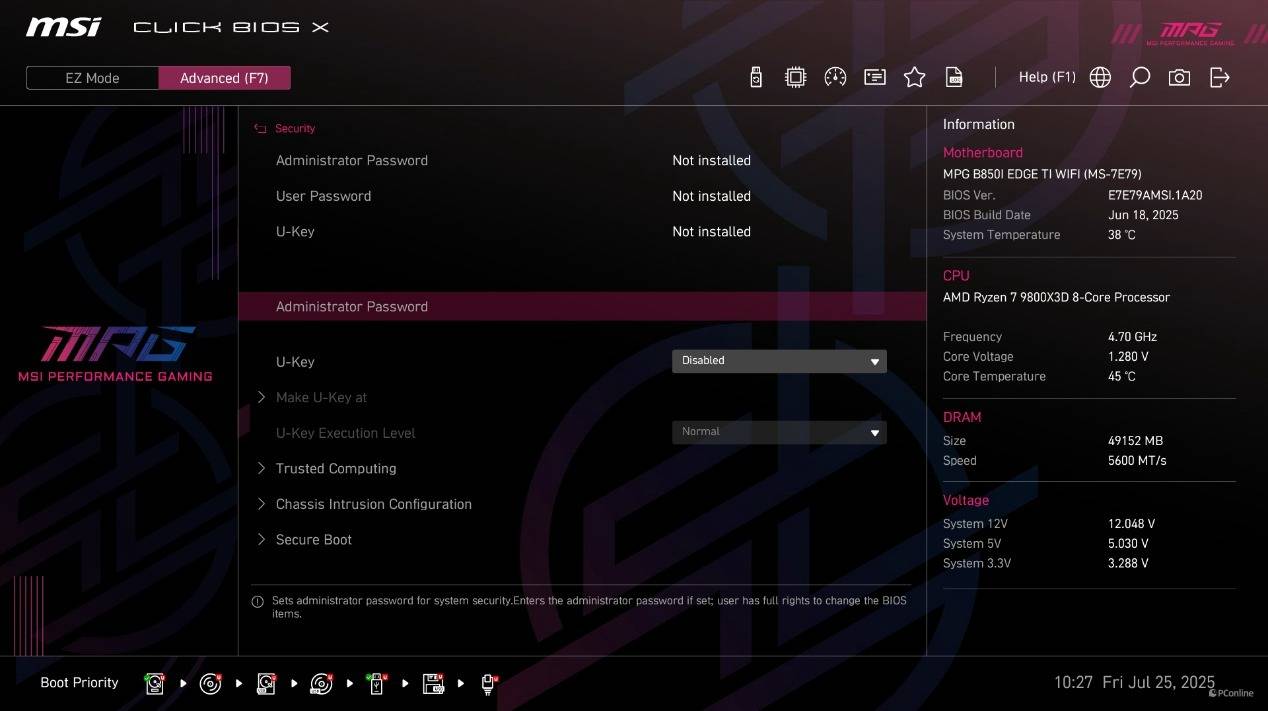Open the Favorites star icon
The image size is (1268, 711).
(x=914, y=78)
